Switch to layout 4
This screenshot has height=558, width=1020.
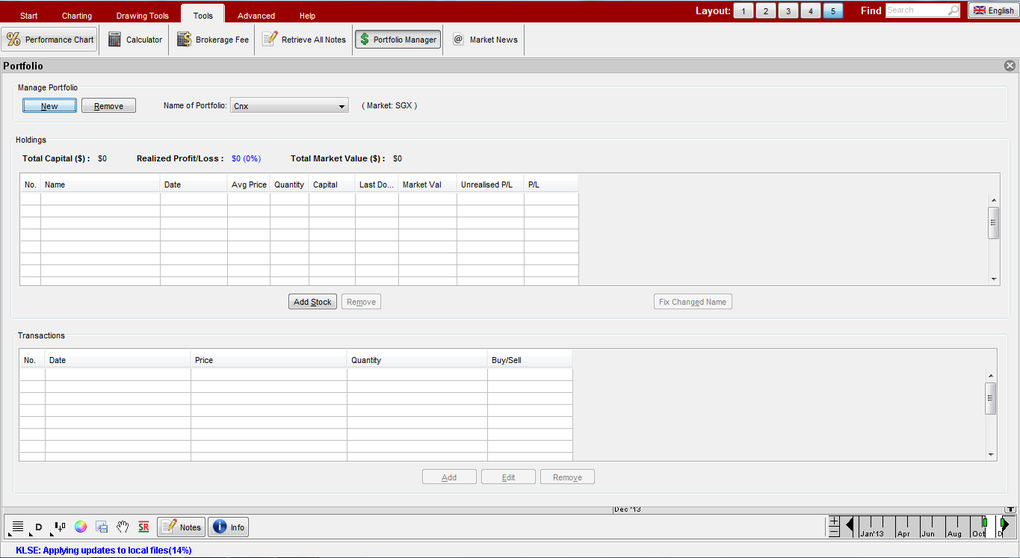pos(811,11)
